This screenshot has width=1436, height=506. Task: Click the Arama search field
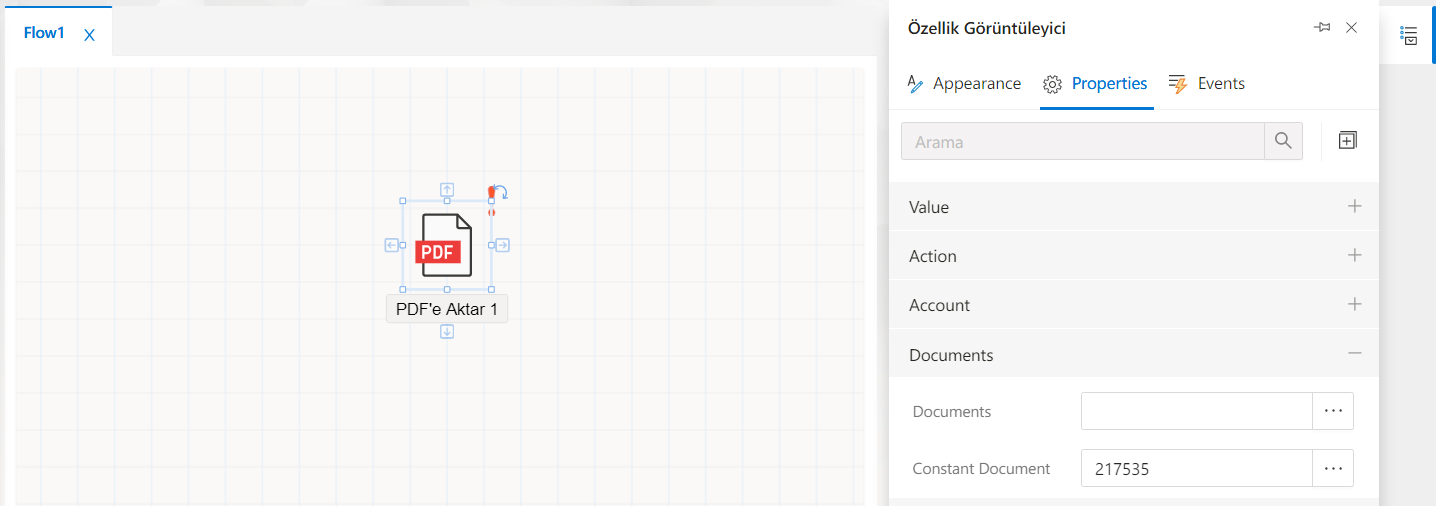coord(1082,142)
